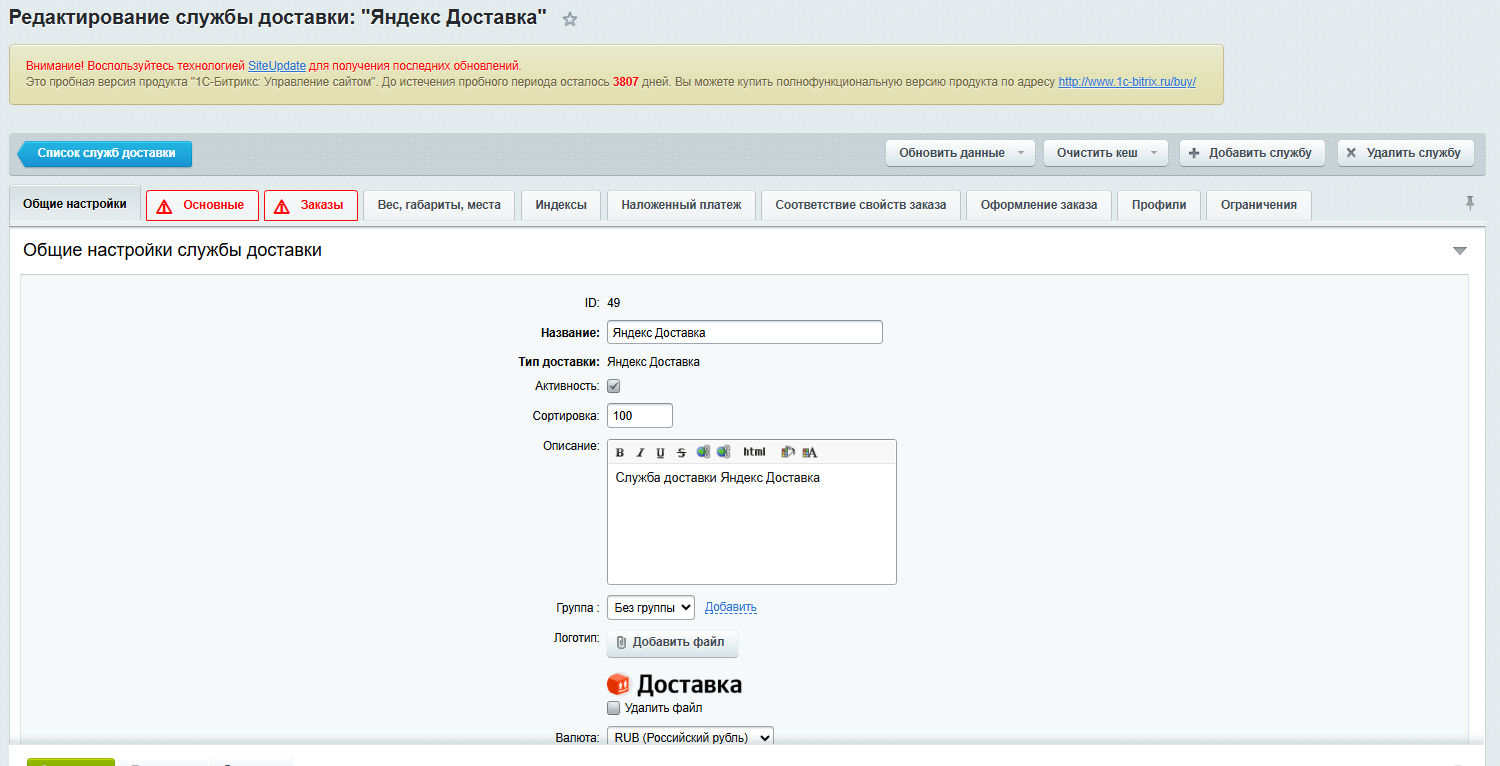Click inside the Описание text area
1500x766 pixels.
pyautogui.click(x=752, y=523)
